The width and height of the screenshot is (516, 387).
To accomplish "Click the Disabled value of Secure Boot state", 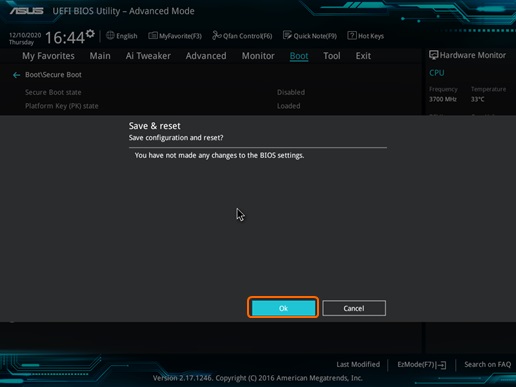I will click(x=291, y=92).
